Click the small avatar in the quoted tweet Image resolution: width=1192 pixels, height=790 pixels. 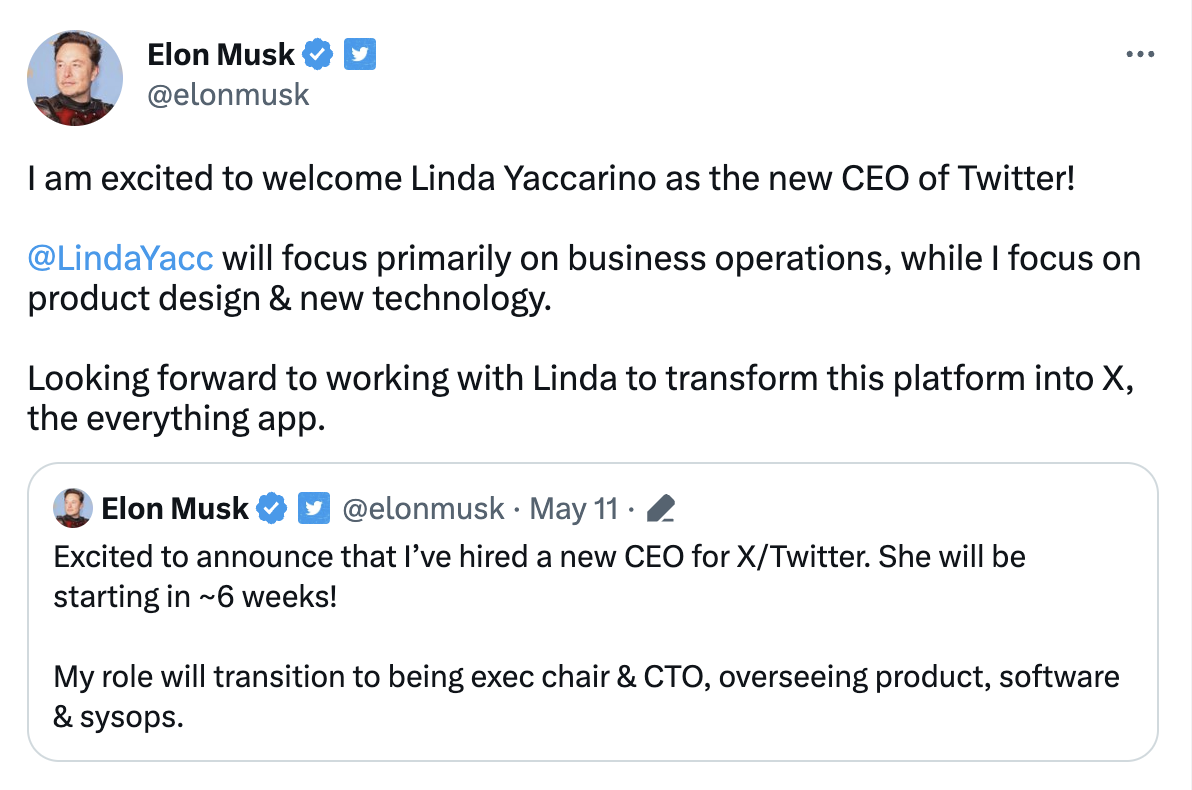point(73,508)
